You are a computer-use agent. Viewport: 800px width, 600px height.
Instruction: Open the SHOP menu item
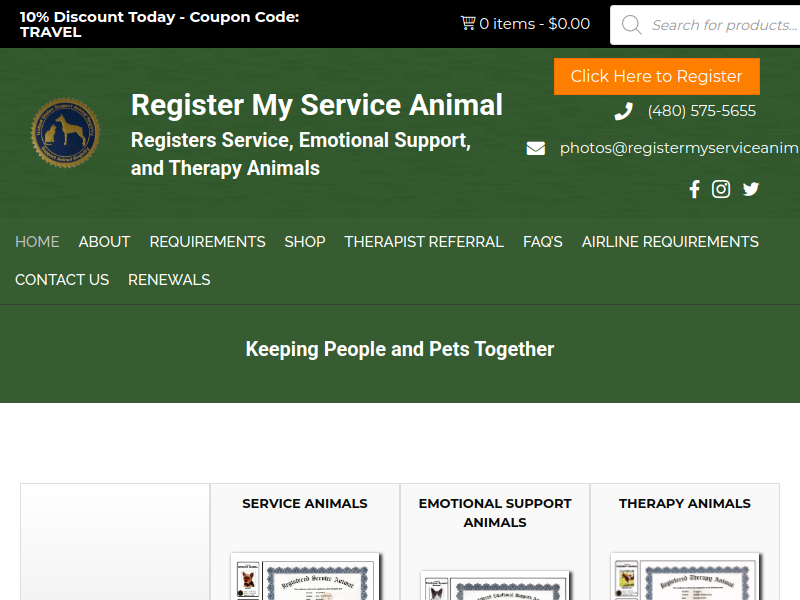point(305,242)
